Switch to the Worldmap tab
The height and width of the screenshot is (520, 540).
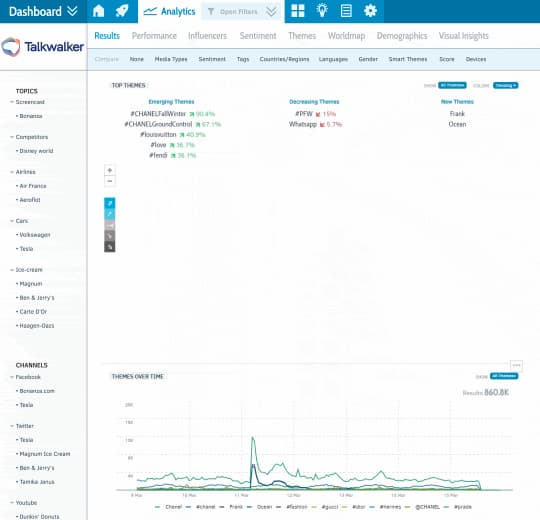click(346, 36)
